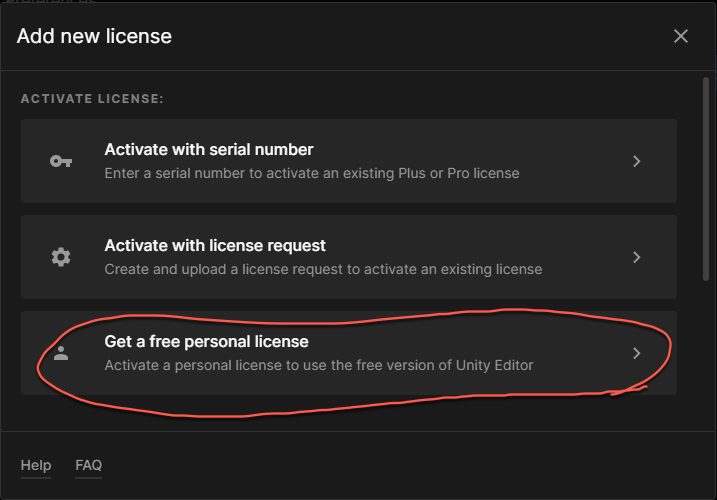Click the dialog's vertical scrollbar

coord(709,180)
